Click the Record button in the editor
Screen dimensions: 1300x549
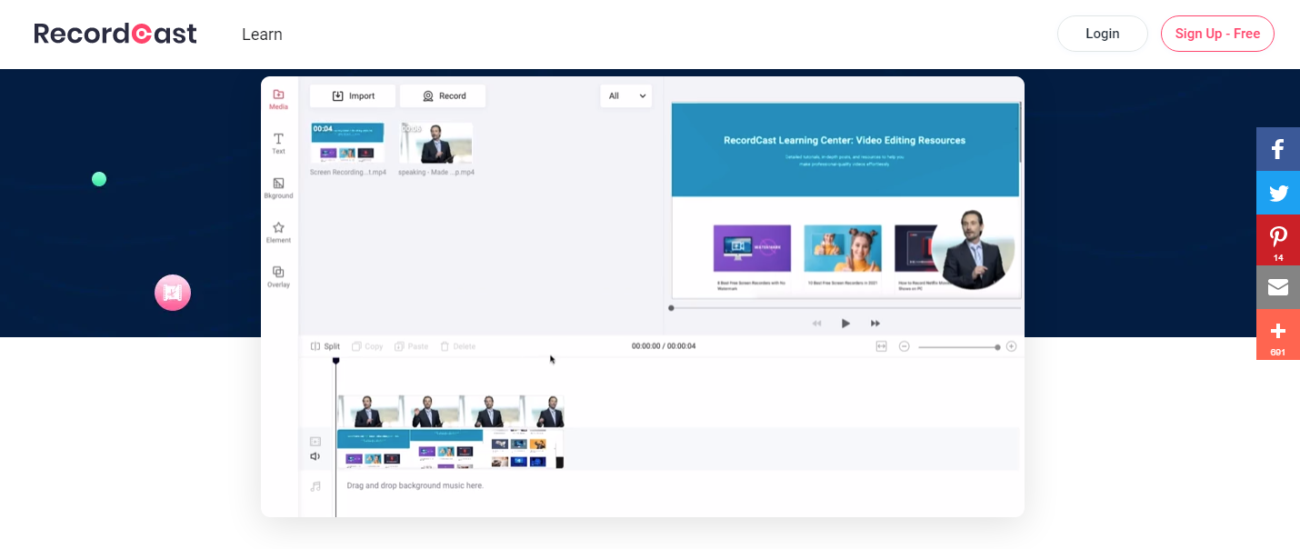coord(443,96)
